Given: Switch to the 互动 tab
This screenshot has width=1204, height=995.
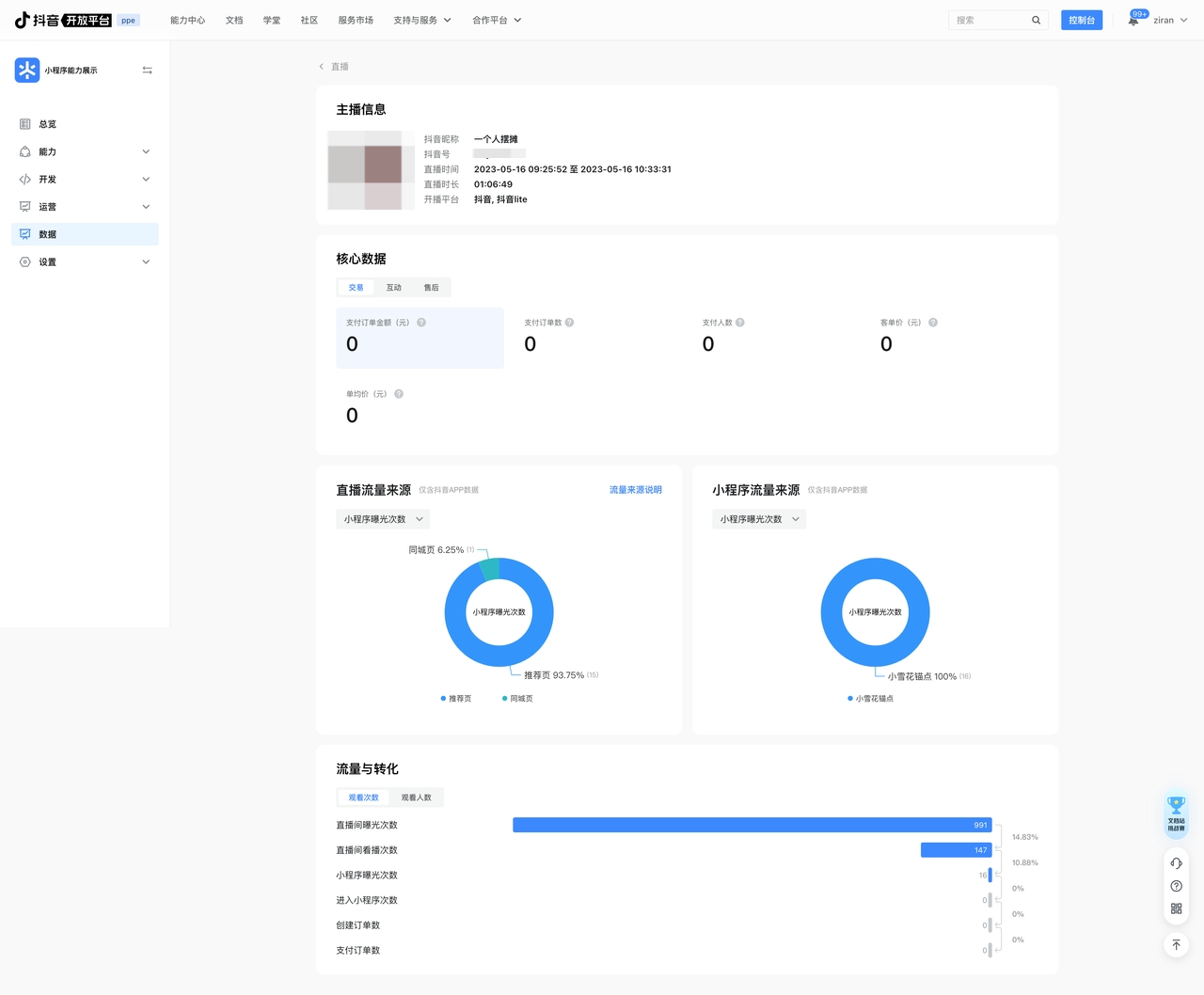Looking at the screenshot, I should 394,288.
